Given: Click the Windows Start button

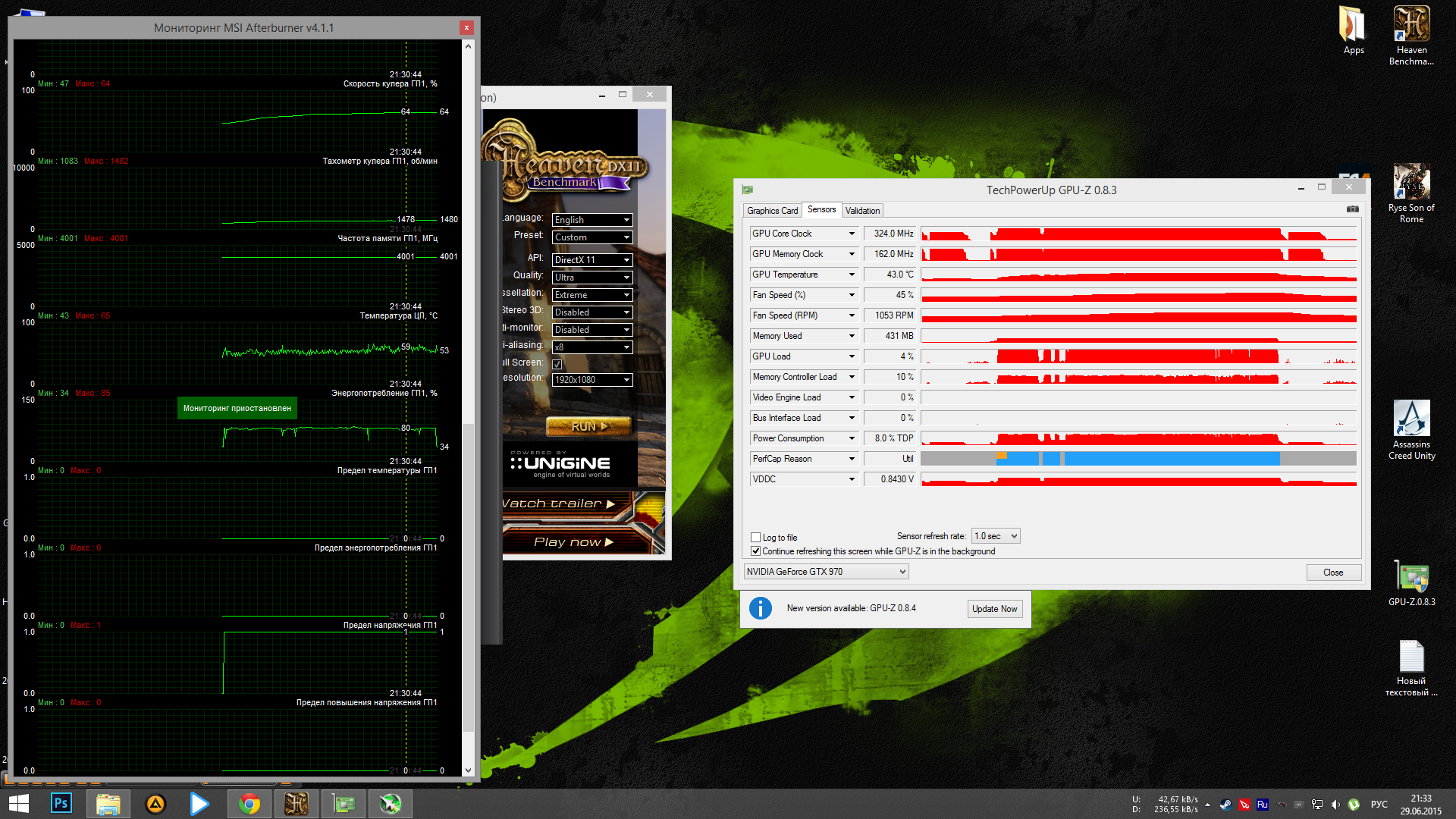Looking at the screenshot, I should point(18,804).
